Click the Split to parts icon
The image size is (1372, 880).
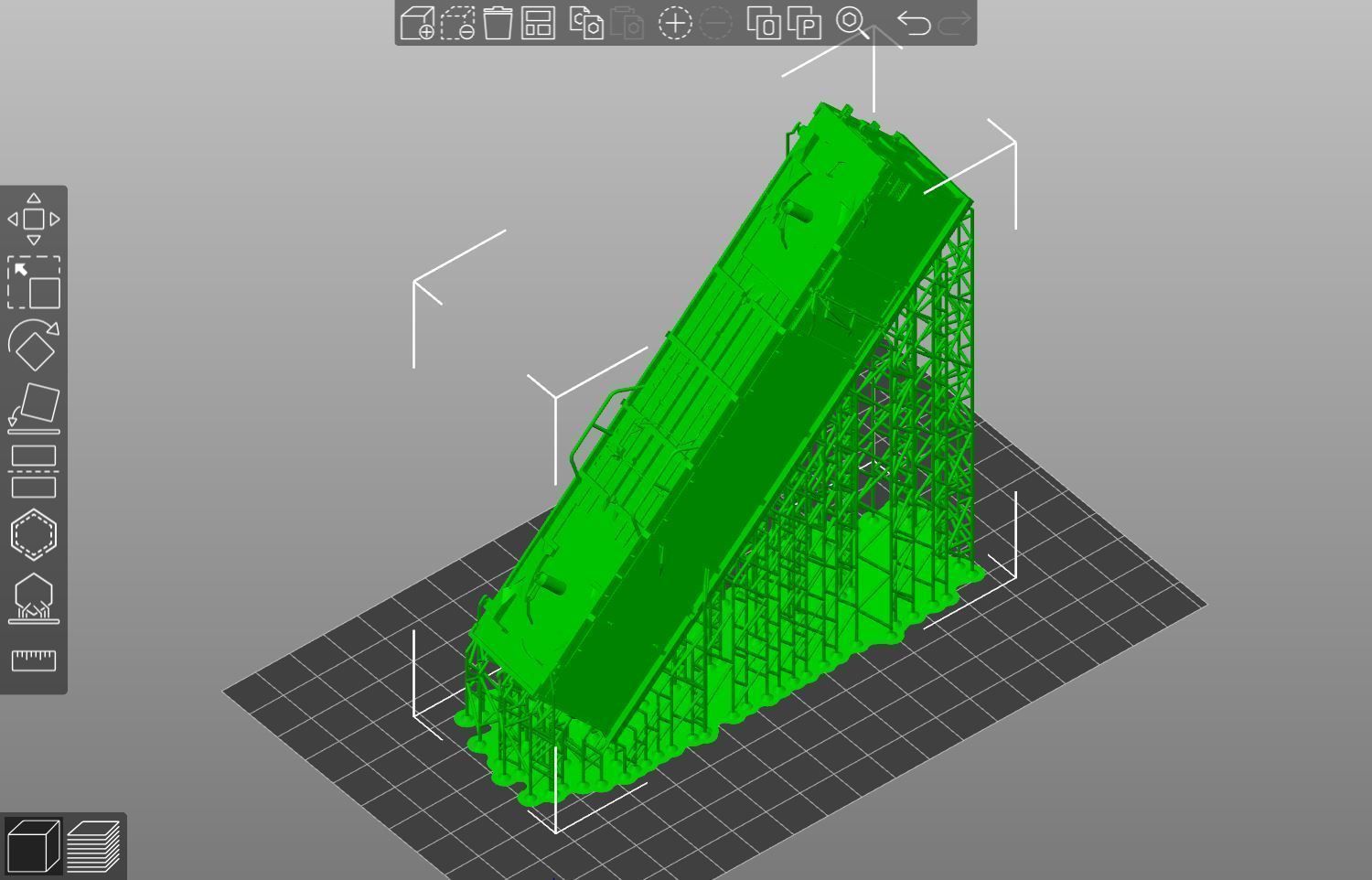pos(804,23)
